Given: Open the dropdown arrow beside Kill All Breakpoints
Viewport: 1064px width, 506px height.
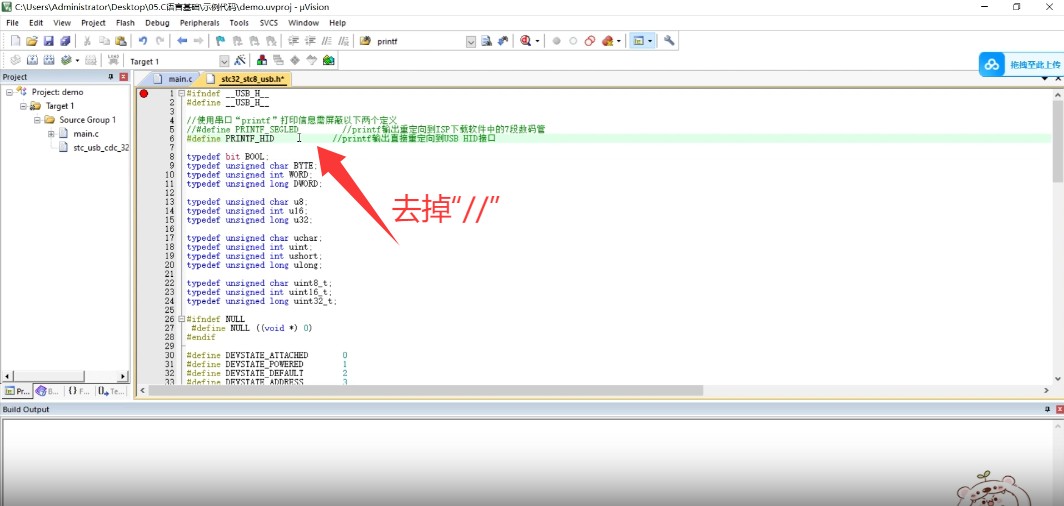Looking at the screenshot, I should click(x=619, y=41).
